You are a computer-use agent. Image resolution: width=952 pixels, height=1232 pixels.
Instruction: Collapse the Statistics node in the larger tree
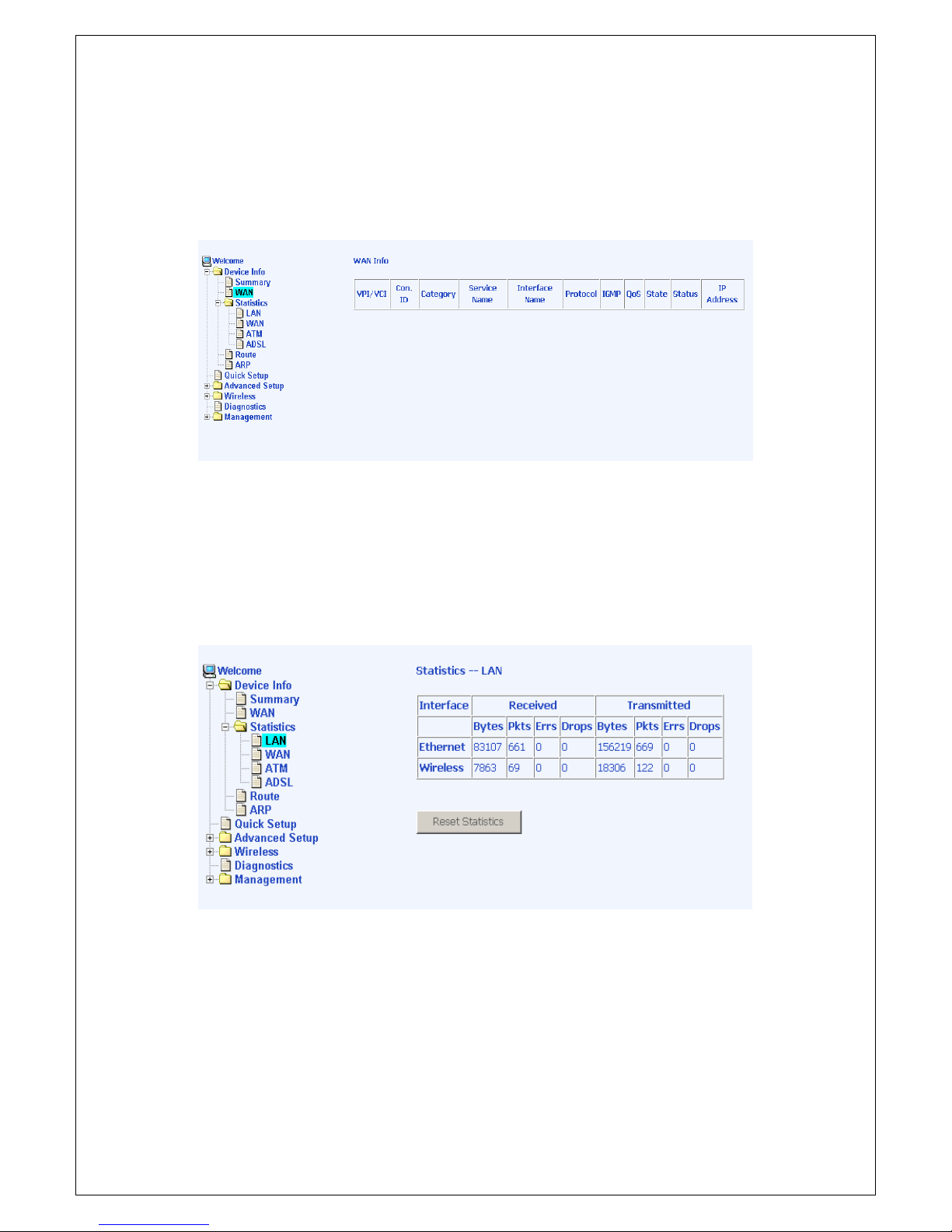pyautogui.click(x=225, y=727)
